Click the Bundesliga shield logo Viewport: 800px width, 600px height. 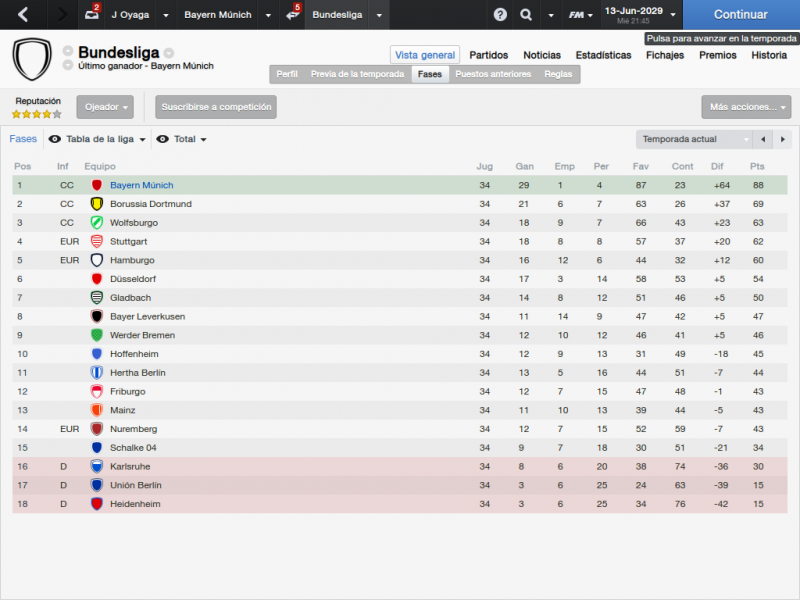pyautogui.click(x=32, y=59)
